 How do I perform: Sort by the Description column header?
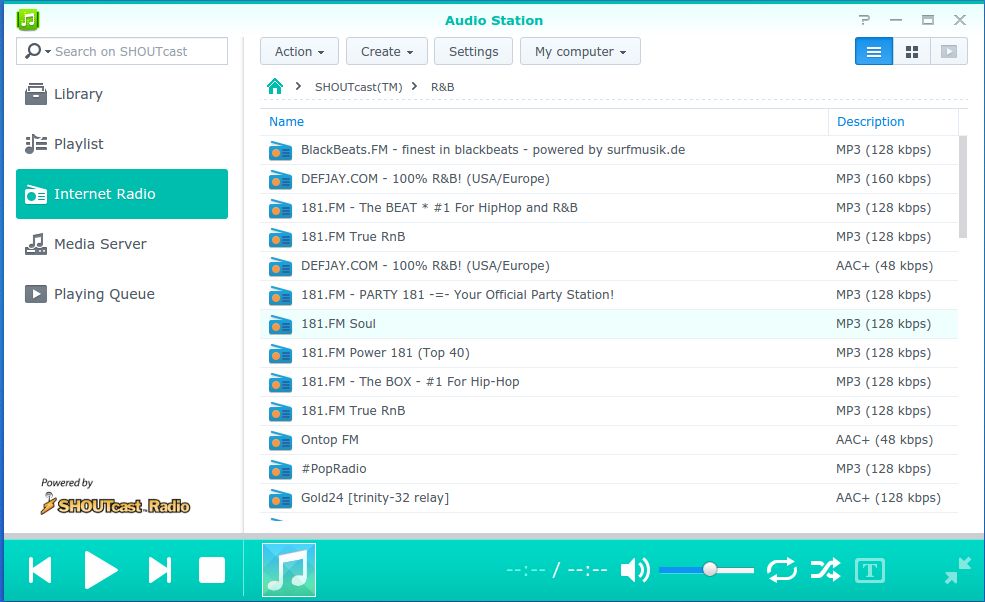(x=894, y=122)
